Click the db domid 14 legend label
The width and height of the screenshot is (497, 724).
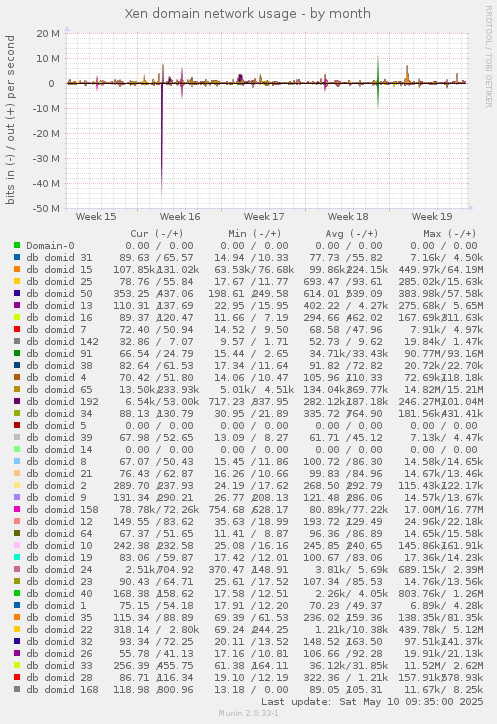point(59,450)
